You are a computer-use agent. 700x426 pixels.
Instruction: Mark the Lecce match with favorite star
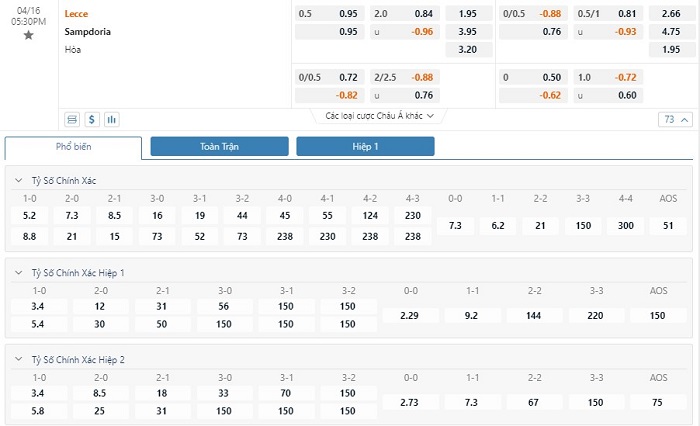28,35
